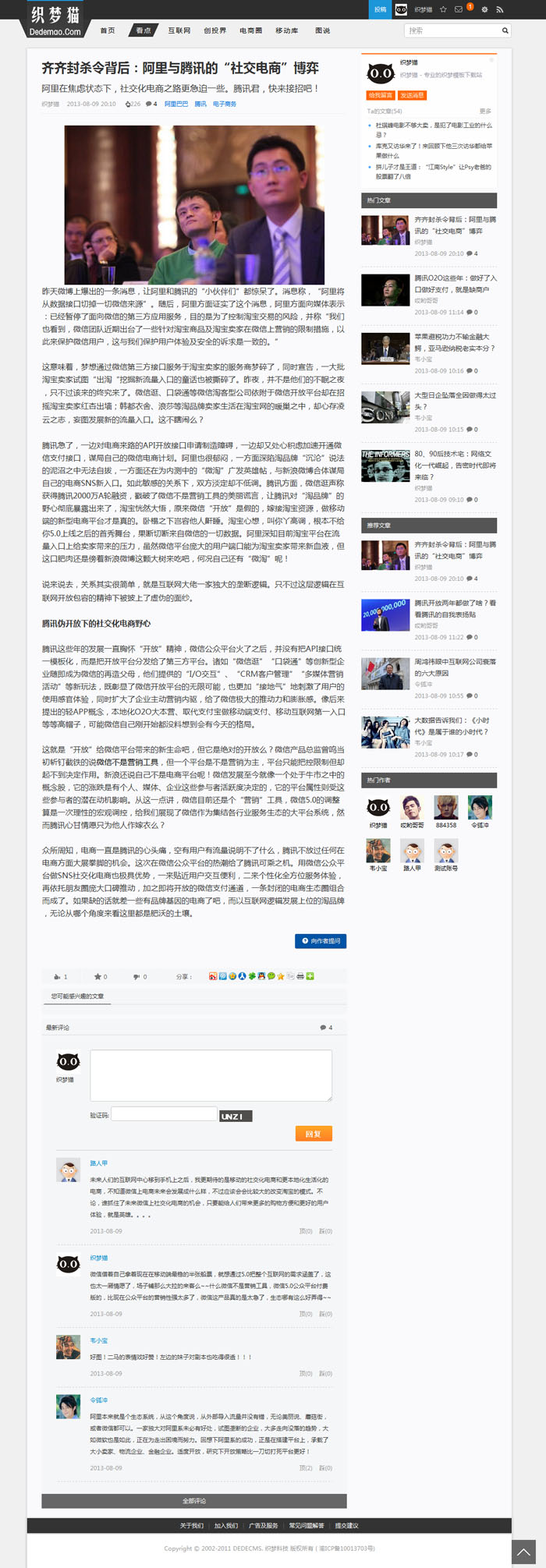
Task: Open 苹果避税功力 article thumbnail
Action: [x=385, y=347]
